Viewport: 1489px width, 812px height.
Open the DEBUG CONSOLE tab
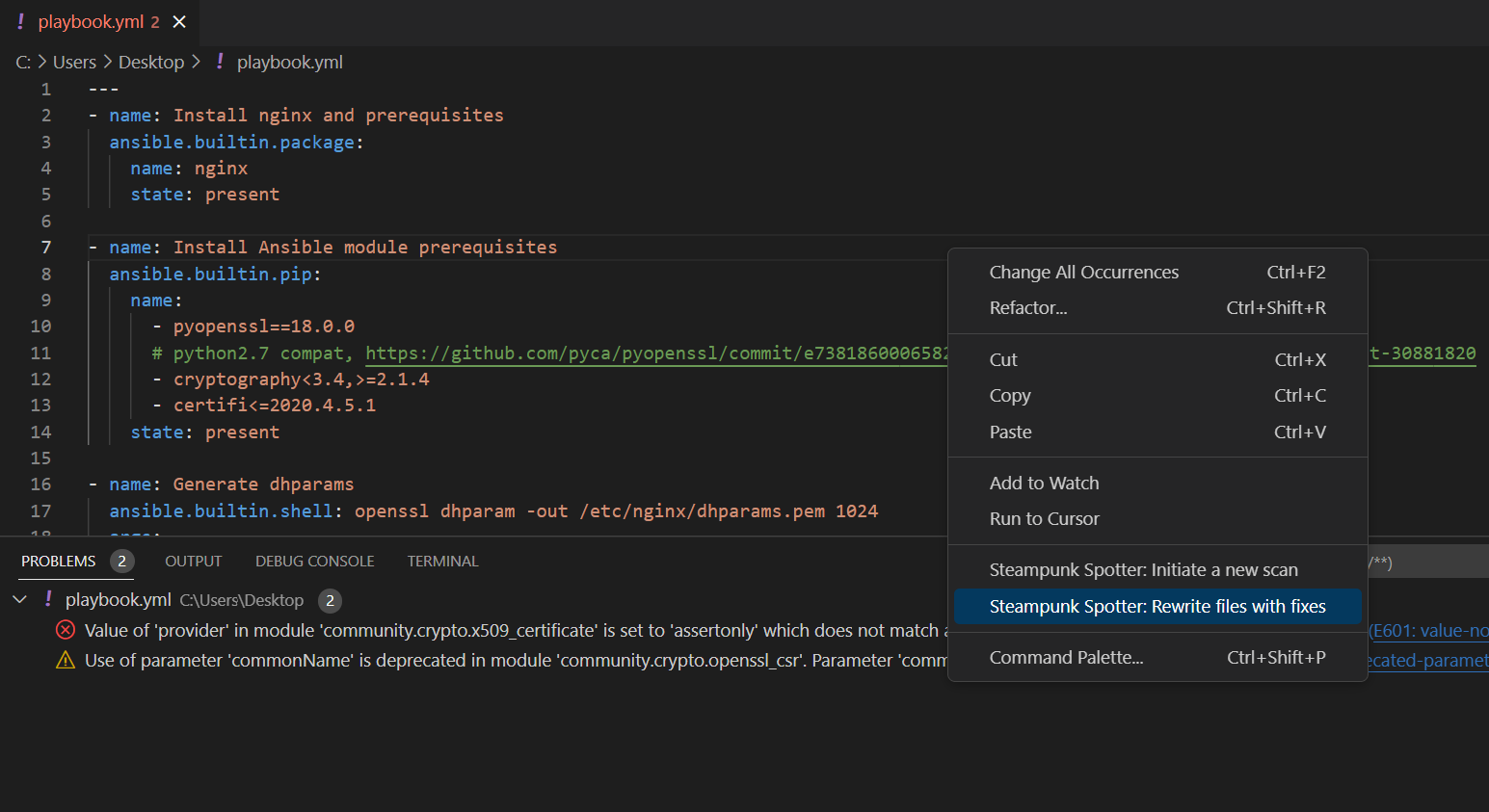pyautogui.click(x=314, y=561)
